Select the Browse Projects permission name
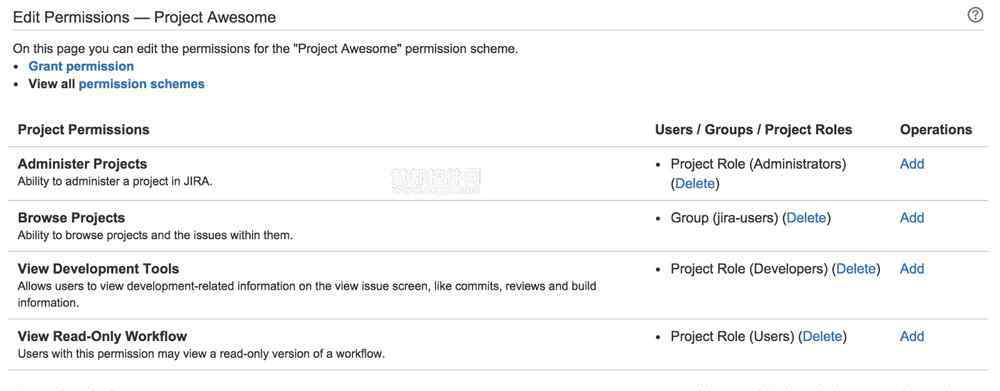The image size is (1000, 391). tap(71, 218)
